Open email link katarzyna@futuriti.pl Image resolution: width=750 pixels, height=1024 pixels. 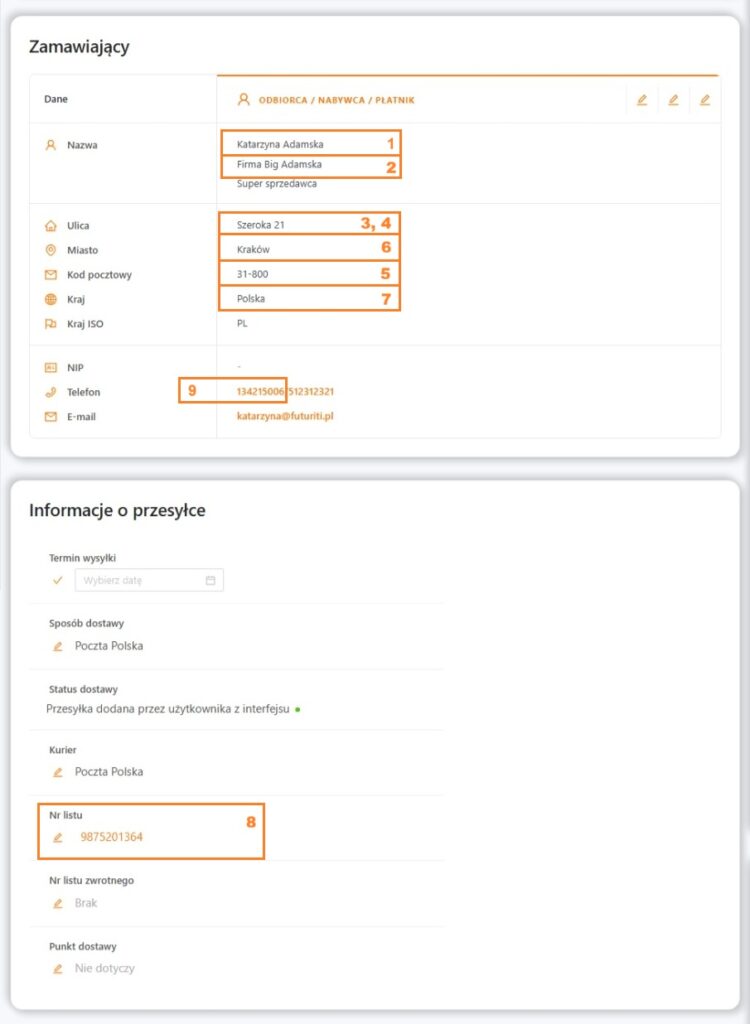pos(285,416)
